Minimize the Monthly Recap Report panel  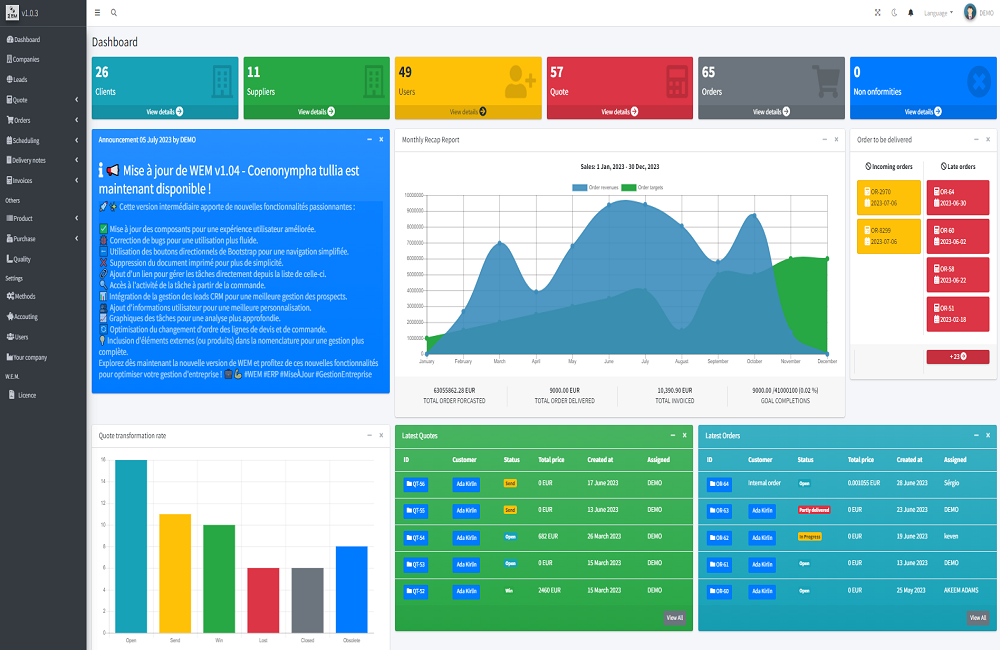pos(822,140)
